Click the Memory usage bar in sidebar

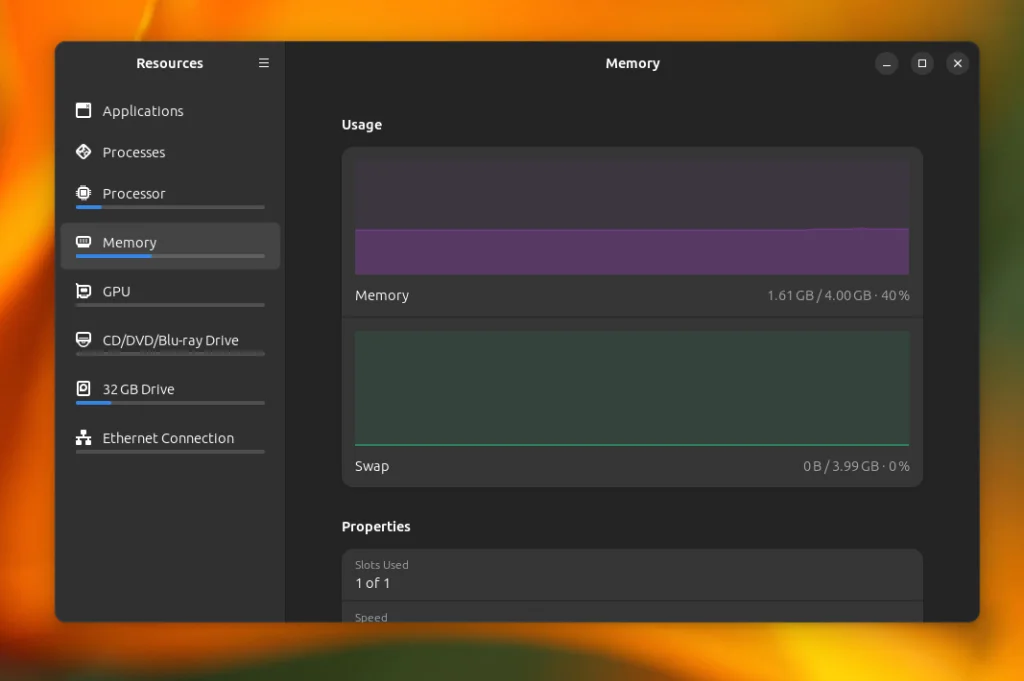tap(170, 256)
